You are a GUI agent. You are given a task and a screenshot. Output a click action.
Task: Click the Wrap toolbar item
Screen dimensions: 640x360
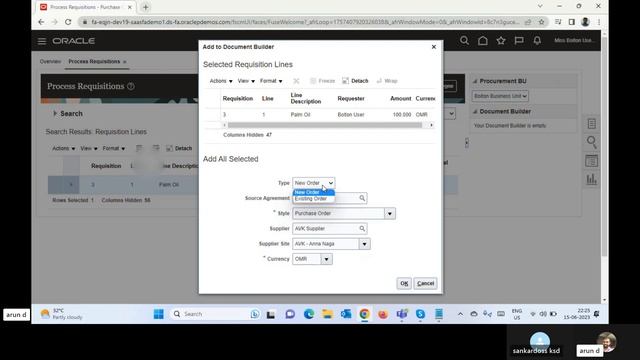coord(387,81)
